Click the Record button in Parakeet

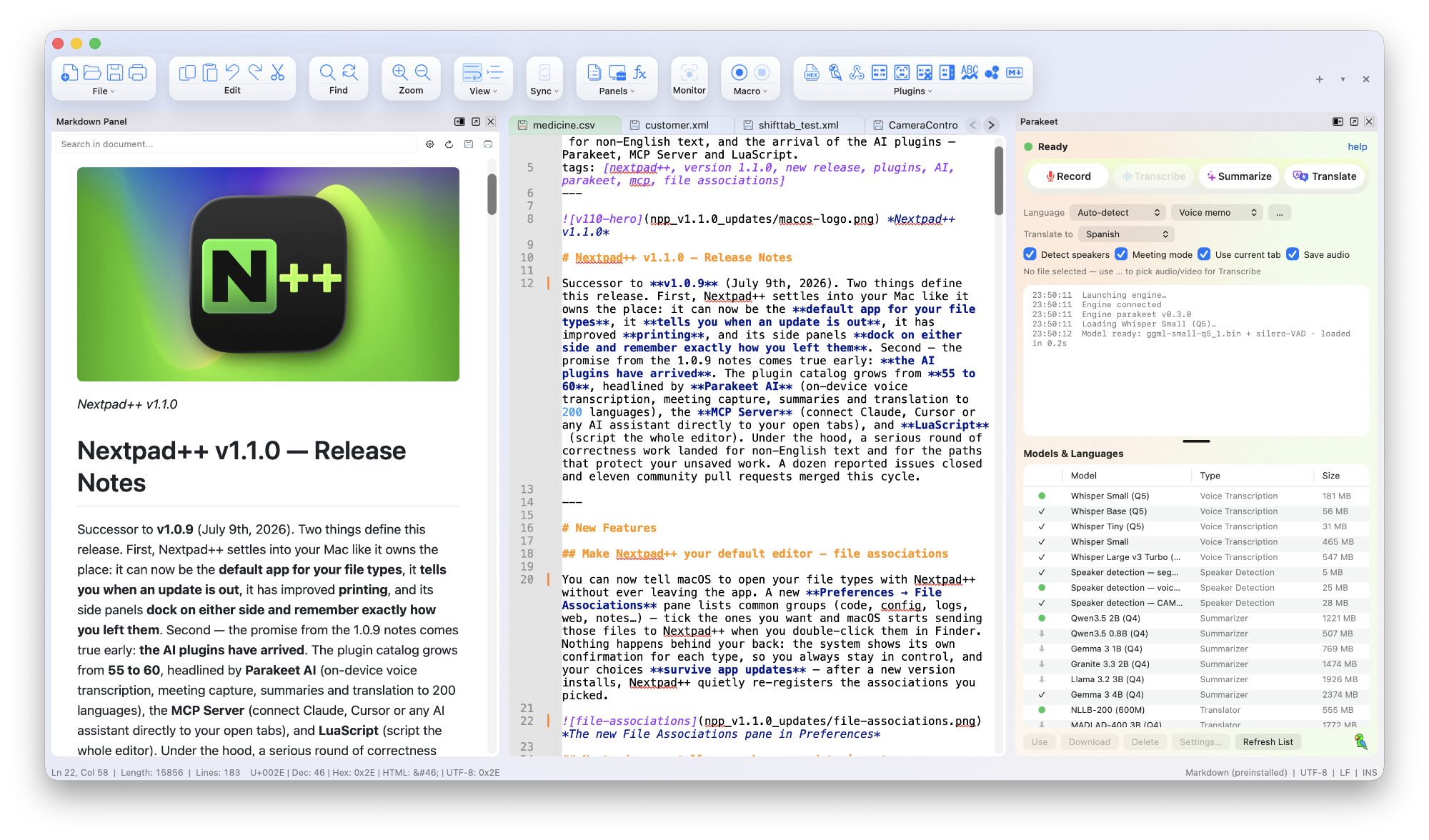point(1068,176)
